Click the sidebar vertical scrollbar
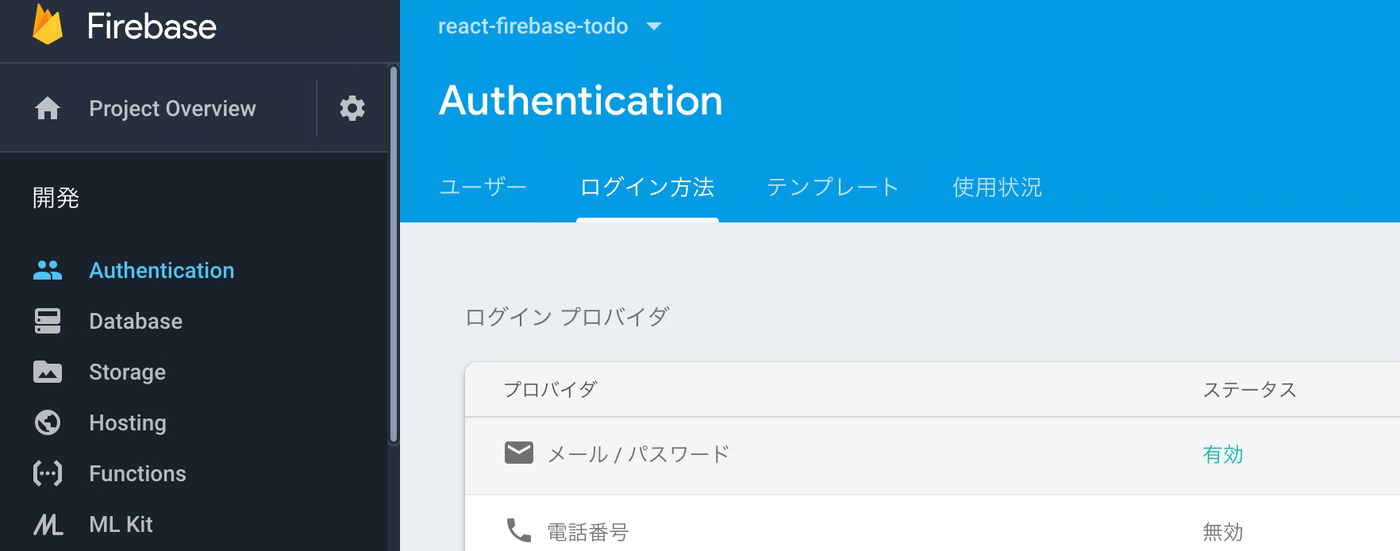The height and width of the screenshot is (551, 1400). (x=393, y=254)
